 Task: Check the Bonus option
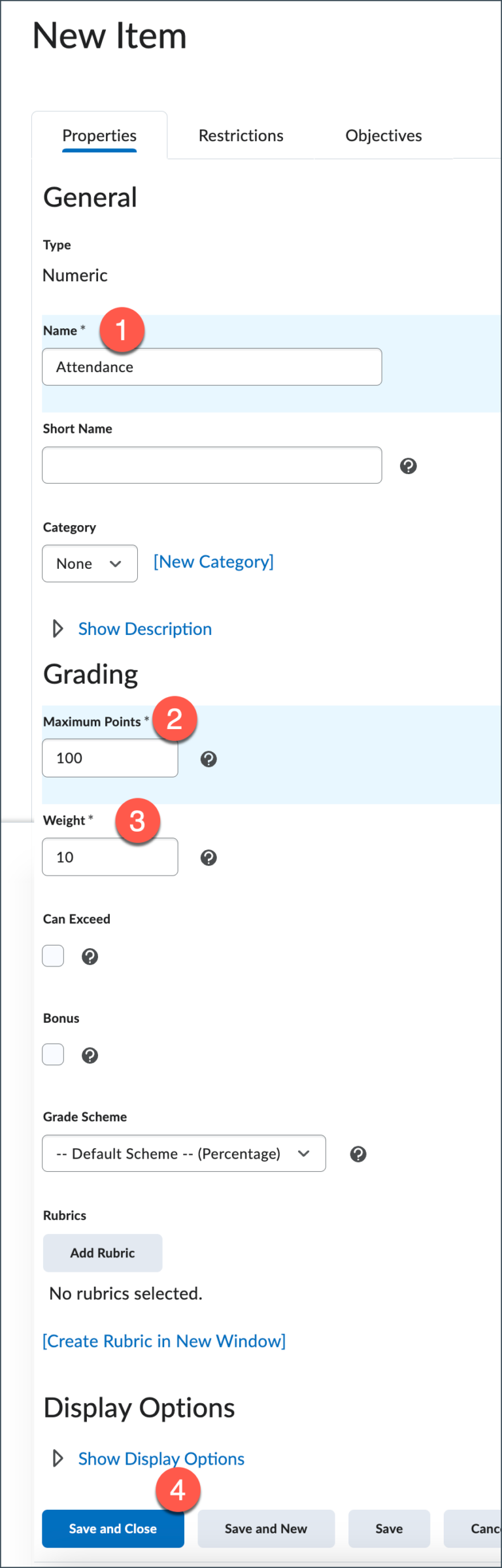(x=53, y=1054)
